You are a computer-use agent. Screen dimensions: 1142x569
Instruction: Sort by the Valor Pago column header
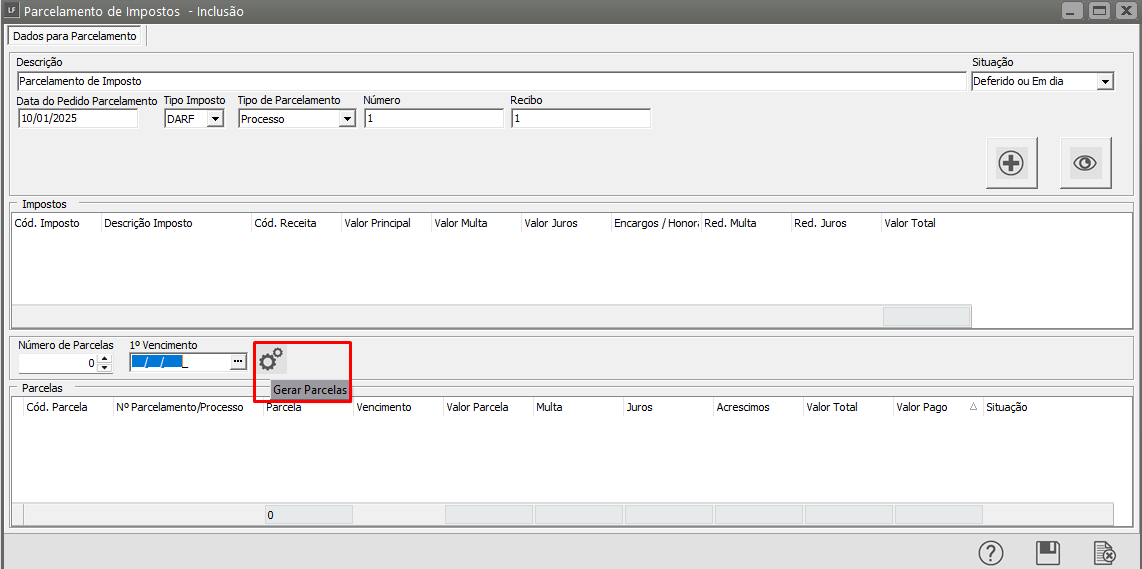pyautogui.click(x=921, y=408)
